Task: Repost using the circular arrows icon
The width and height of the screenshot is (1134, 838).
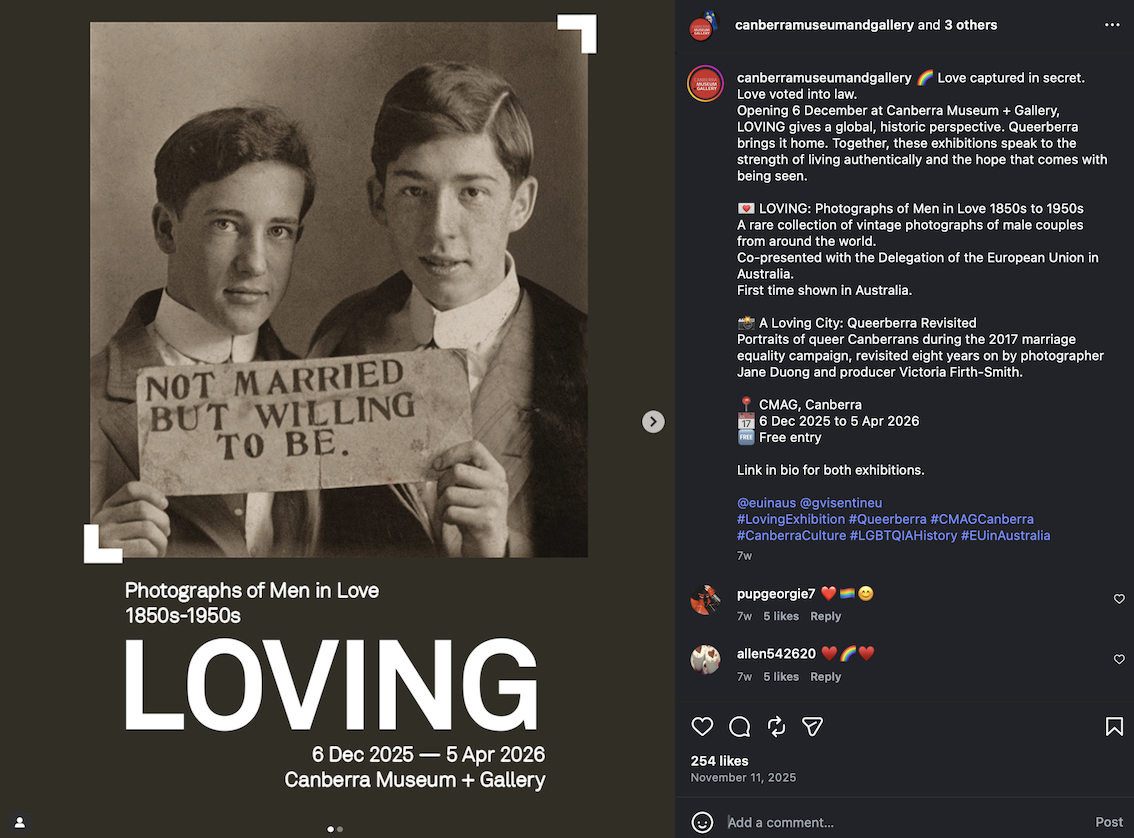Action: [776, 726]
